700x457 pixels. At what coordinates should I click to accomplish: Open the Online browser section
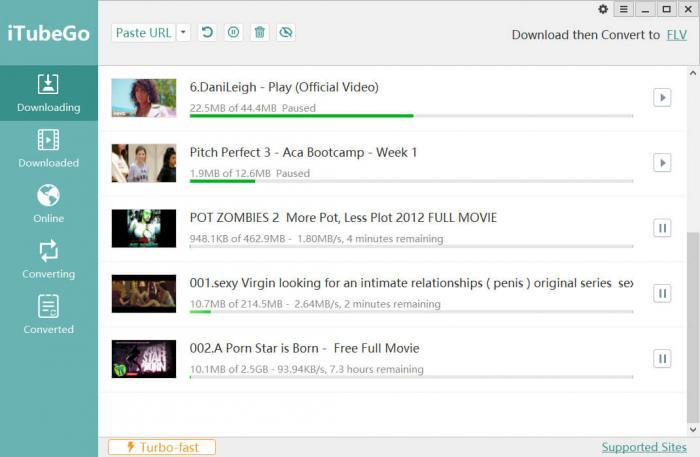49,204
